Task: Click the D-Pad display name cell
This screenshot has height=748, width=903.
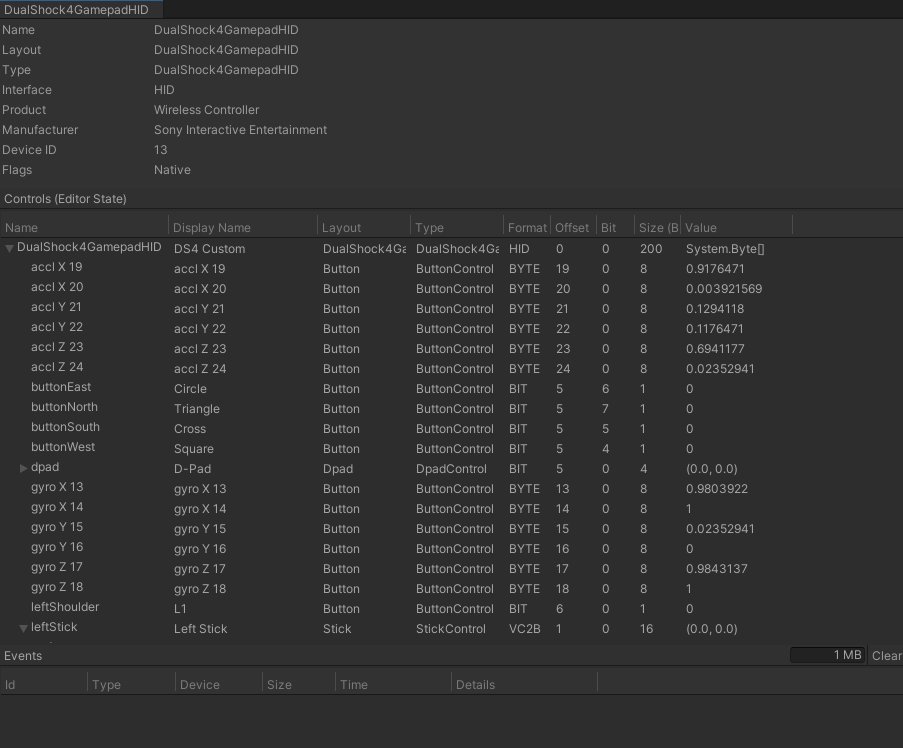Action: pyautogui.click(x=192, y=469)
